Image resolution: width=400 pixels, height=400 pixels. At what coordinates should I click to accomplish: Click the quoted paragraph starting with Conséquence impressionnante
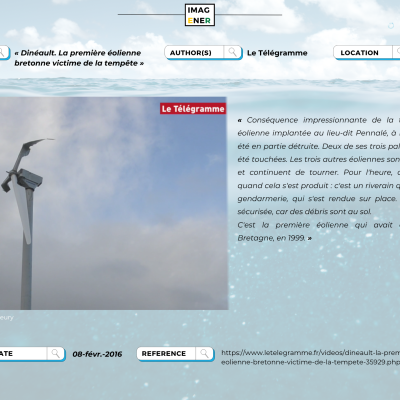tap(319, 165)
